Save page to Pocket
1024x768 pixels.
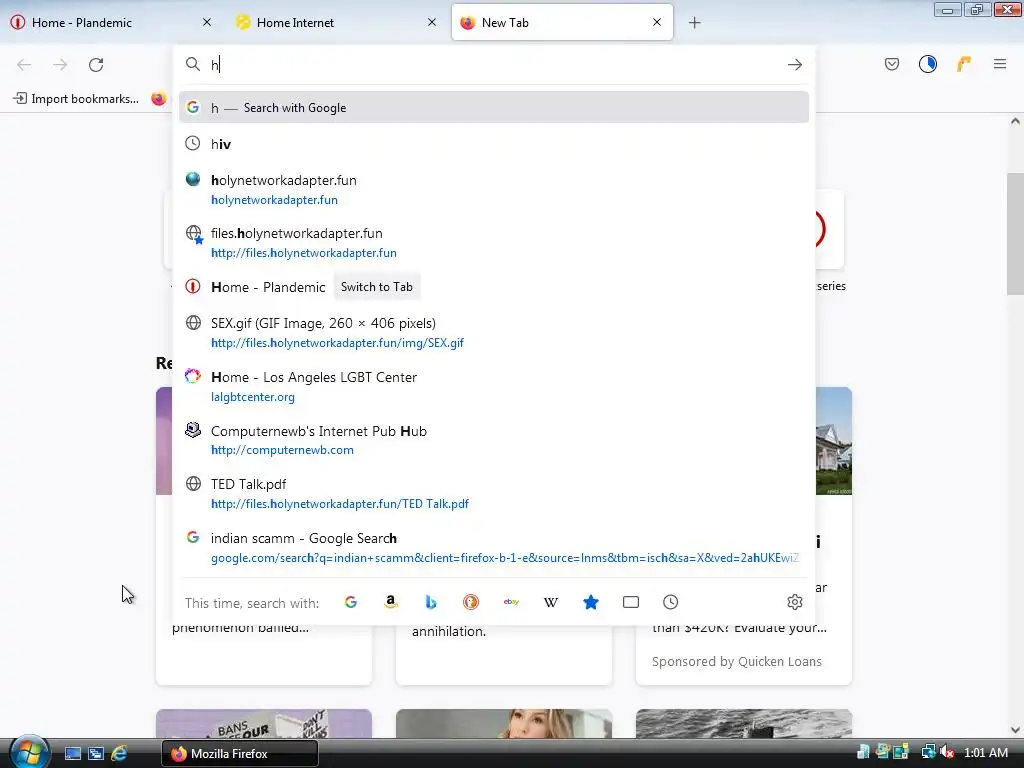click(892, 64)
